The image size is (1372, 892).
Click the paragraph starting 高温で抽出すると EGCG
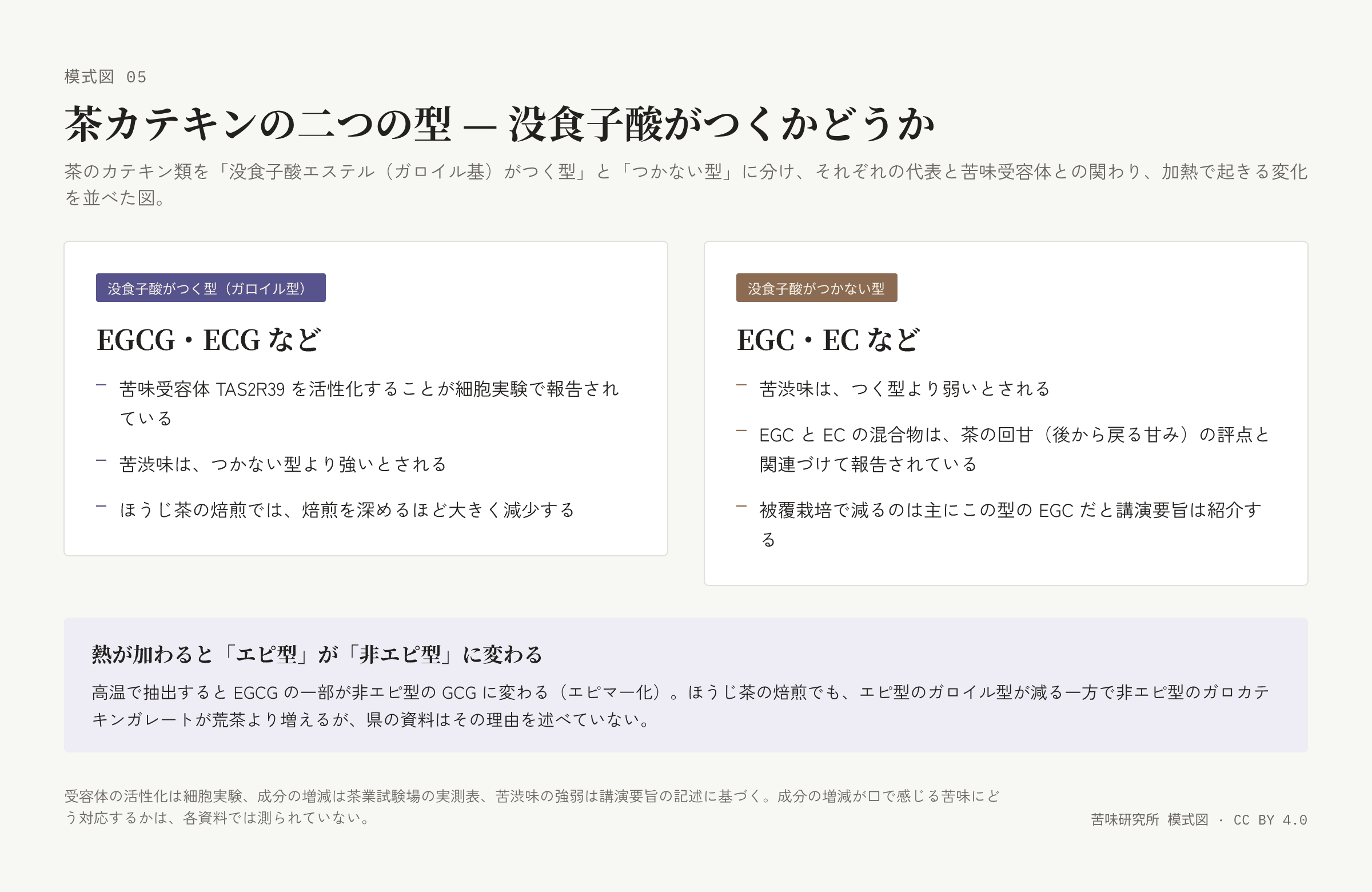click(x=681, y=706)
